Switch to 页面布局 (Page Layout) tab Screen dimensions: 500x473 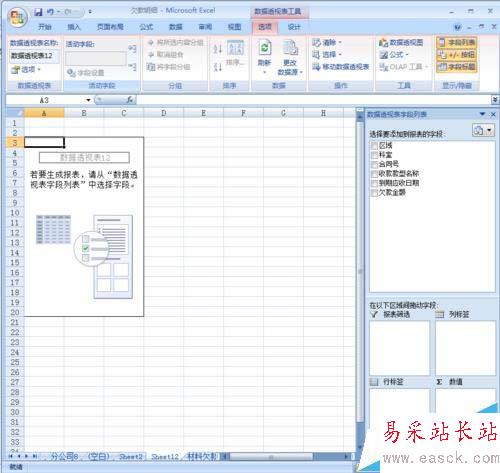pyautogui.click(x=110, y=27)
